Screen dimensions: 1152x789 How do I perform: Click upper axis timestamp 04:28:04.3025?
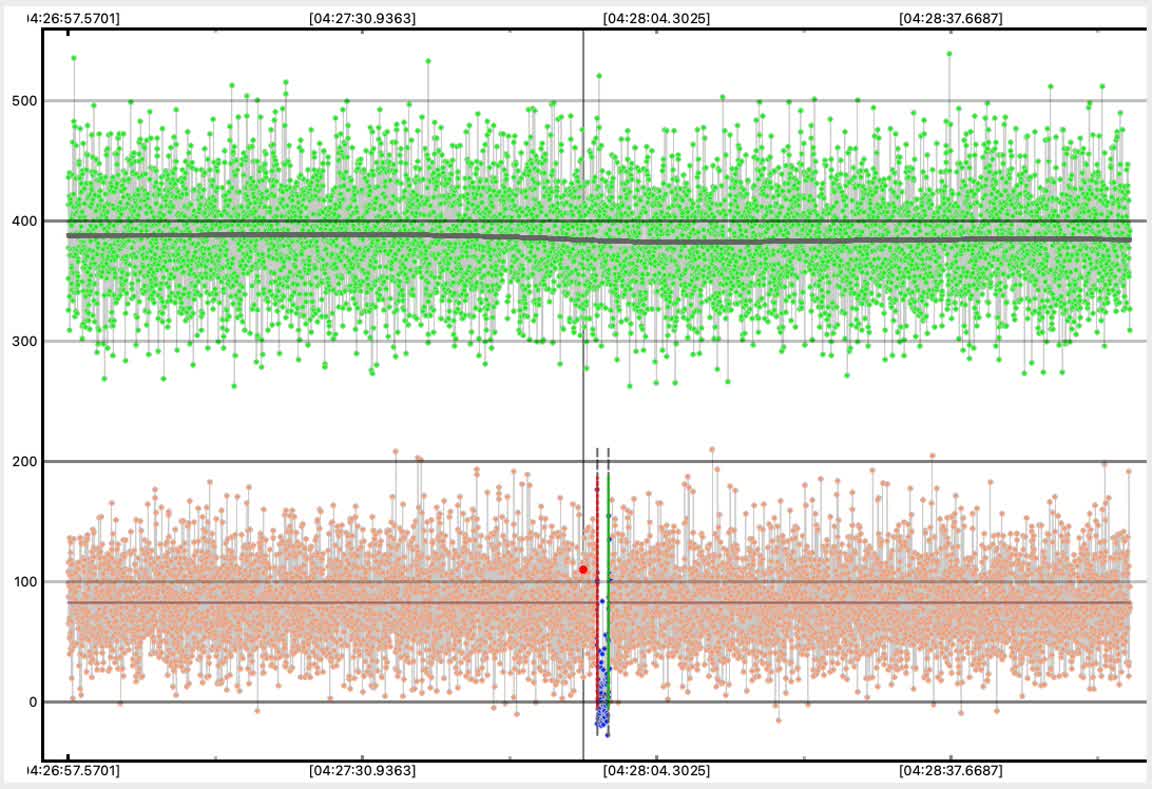click(657, 18)
